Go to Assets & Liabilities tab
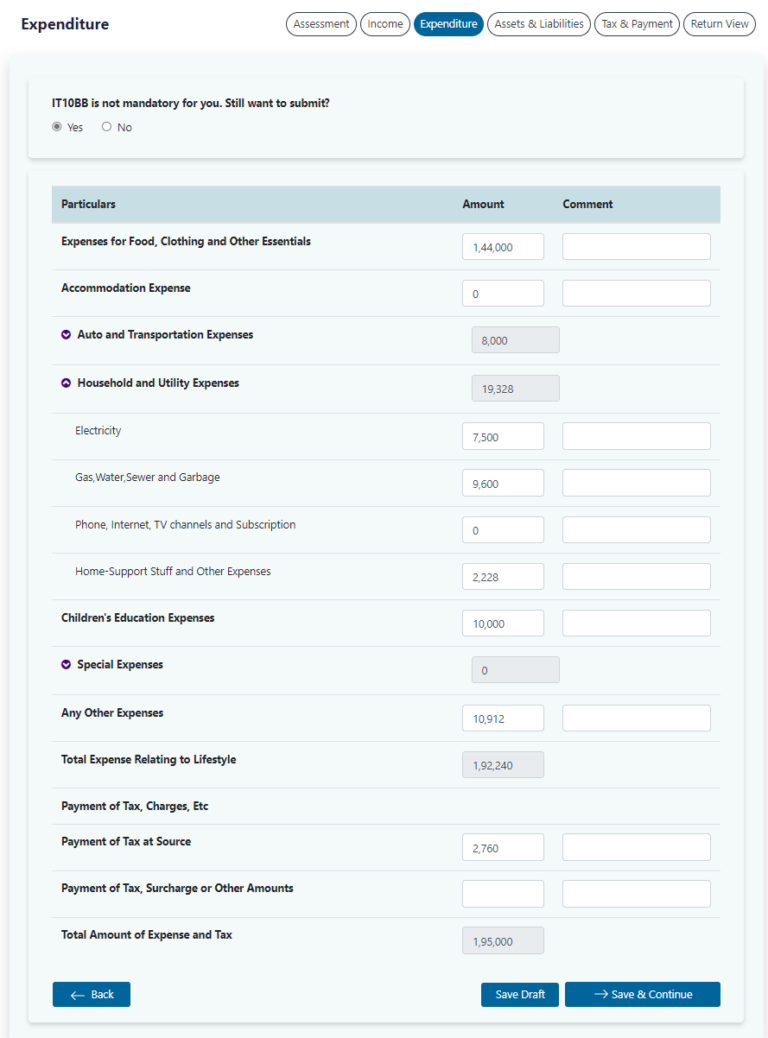This screenshot has height=1038, width=768. (539, 24)
